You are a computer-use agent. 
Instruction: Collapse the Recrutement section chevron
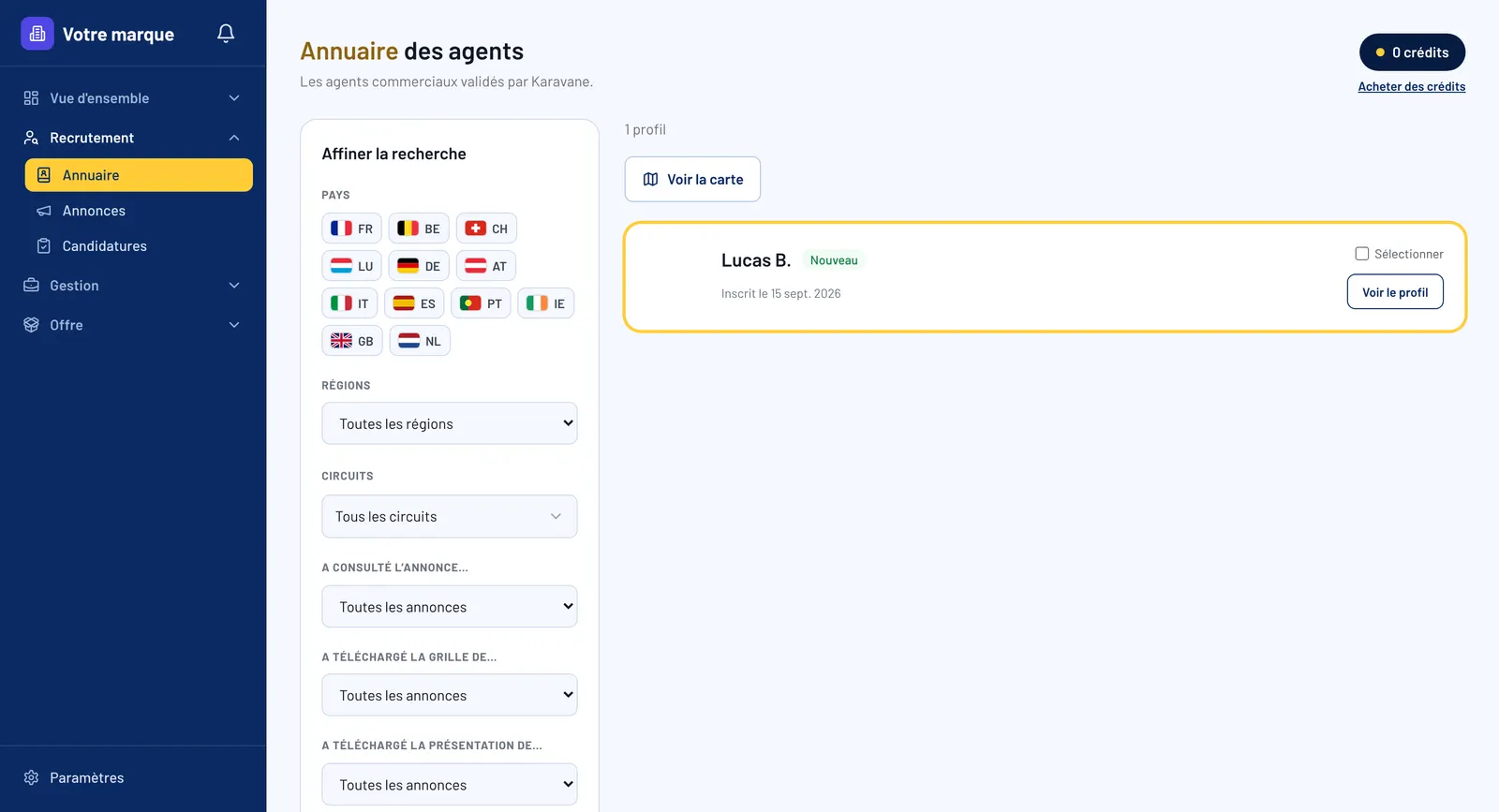[234, 138]
